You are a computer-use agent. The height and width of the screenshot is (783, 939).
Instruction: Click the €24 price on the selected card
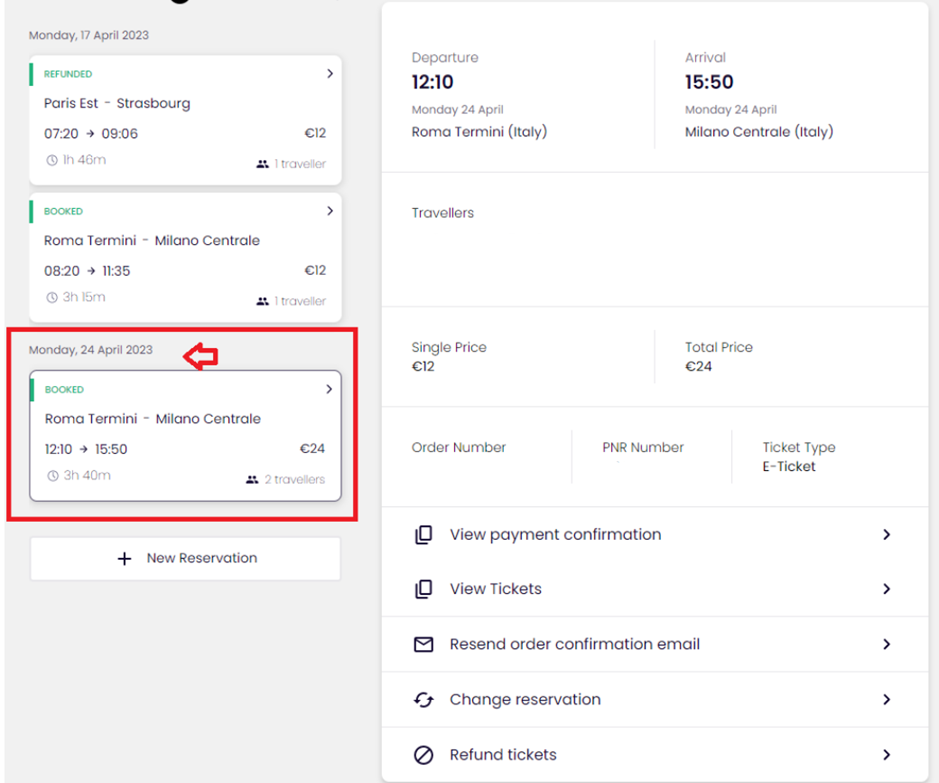(x=312, y=448)
